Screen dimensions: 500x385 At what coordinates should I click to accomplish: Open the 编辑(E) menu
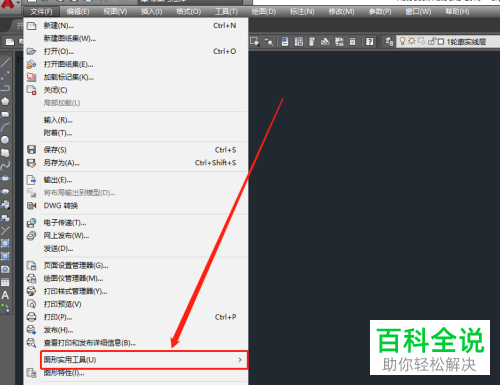78,12
